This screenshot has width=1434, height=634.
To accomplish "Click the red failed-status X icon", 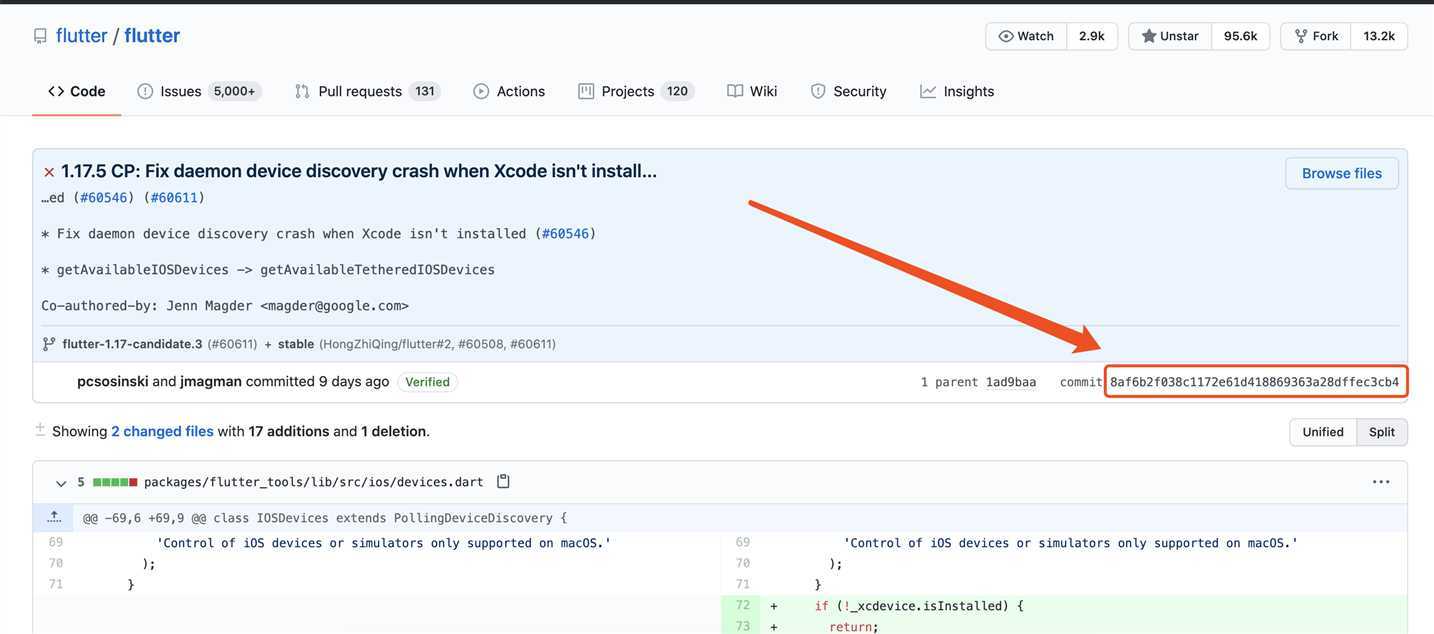I will [x=49, y=172].
